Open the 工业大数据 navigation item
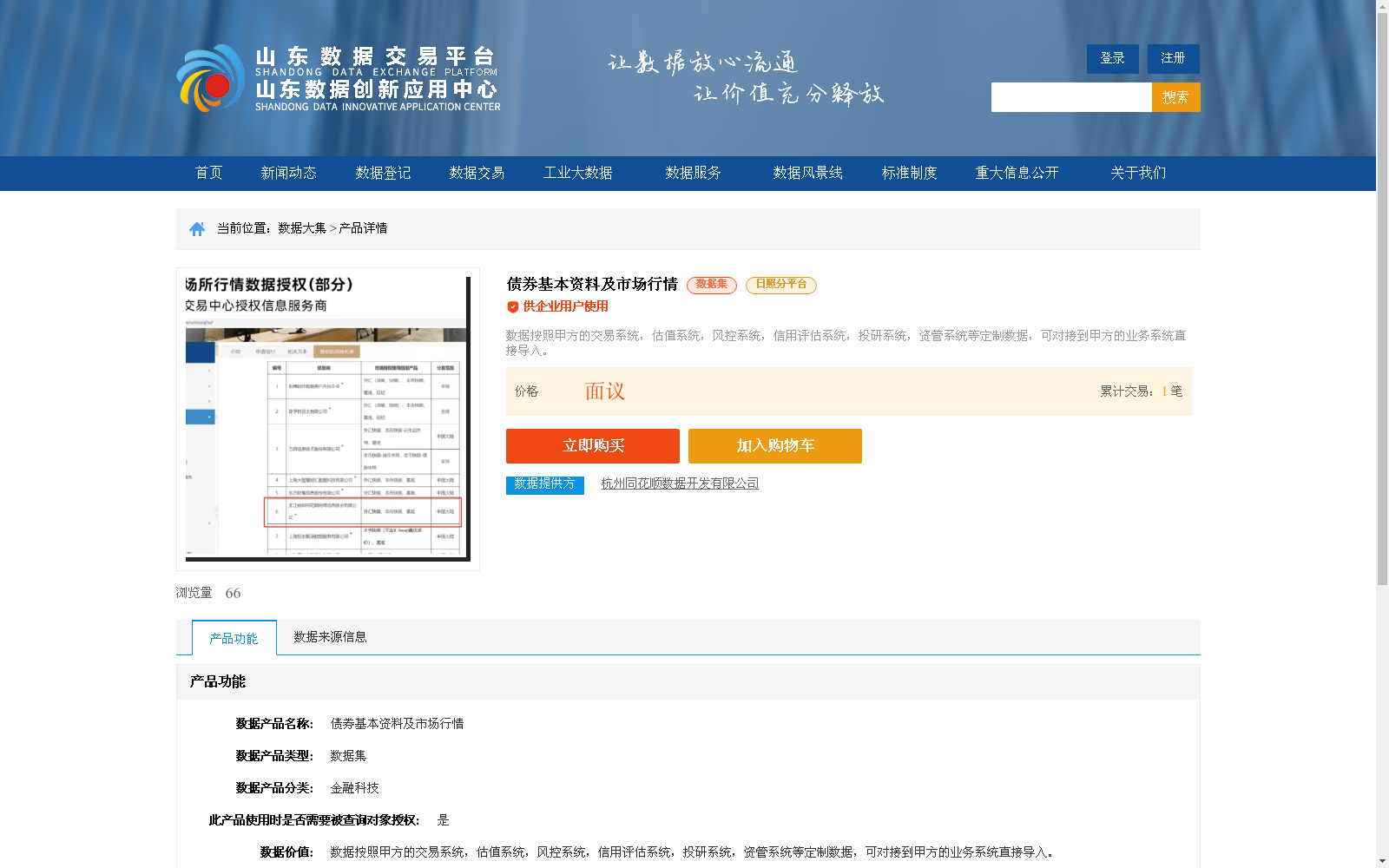Viewport: 1389px width, 868px height. (578, 173)
